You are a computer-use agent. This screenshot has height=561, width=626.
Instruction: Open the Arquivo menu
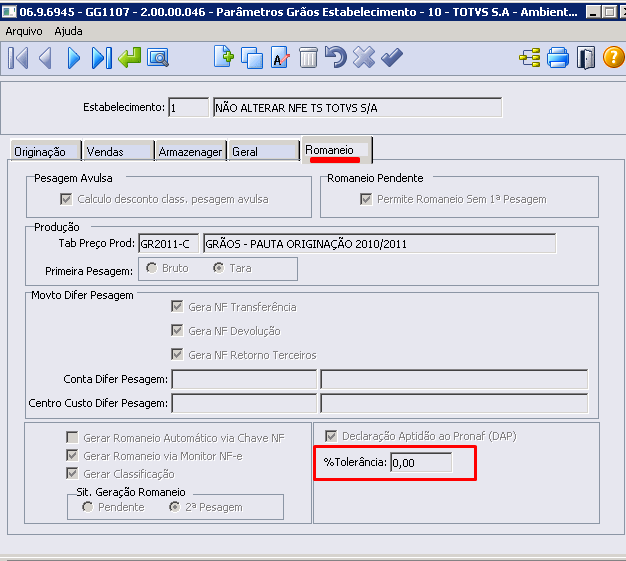pyautogui.click(x=24, y=31)
